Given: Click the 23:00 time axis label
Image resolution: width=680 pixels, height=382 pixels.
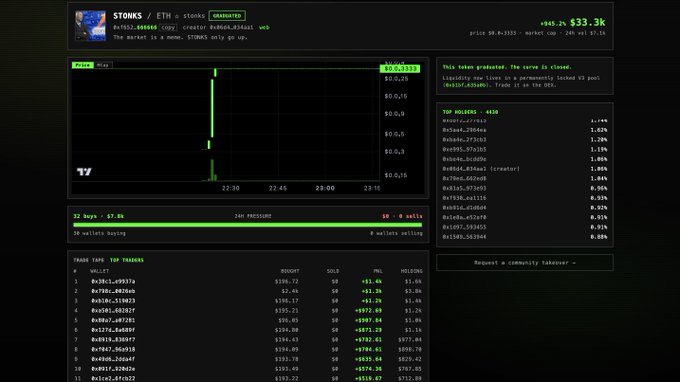Looking at the screenshot, I should coord(325,188).
